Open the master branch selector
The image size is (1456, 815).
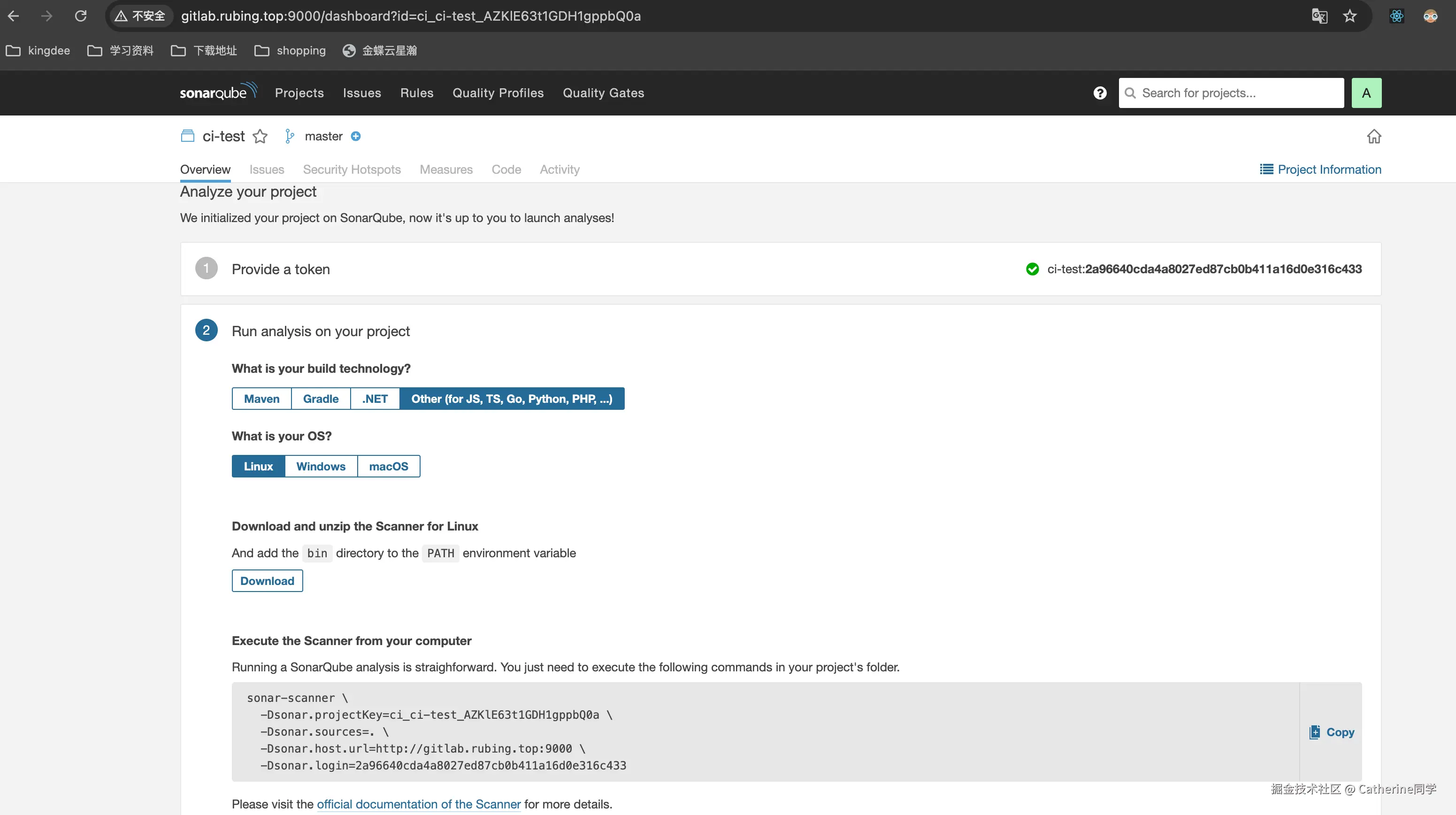323,136
